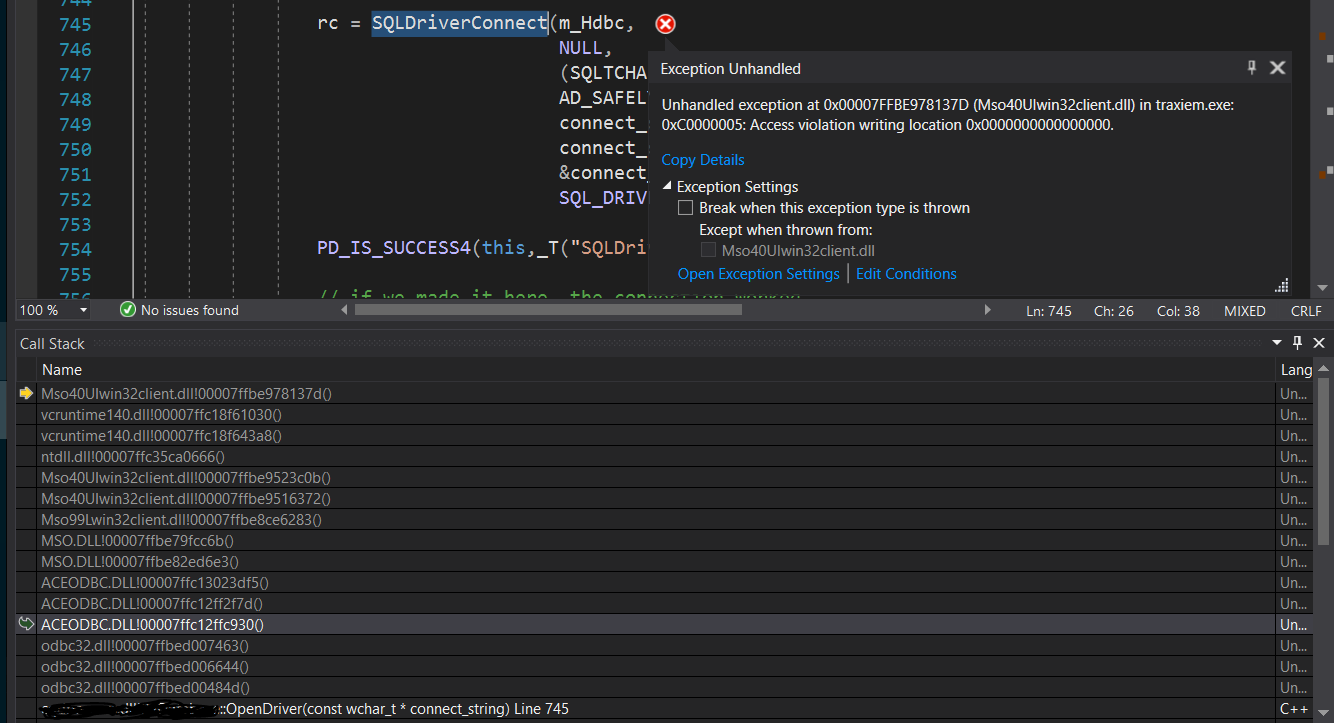
Task: Click the Name column header
Action: coord(62,370)
